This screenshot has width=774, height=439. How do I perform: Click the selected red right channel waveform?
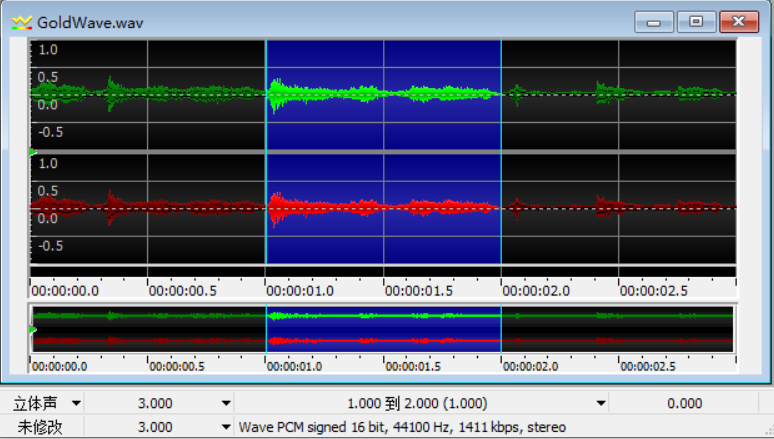[383, 208]
